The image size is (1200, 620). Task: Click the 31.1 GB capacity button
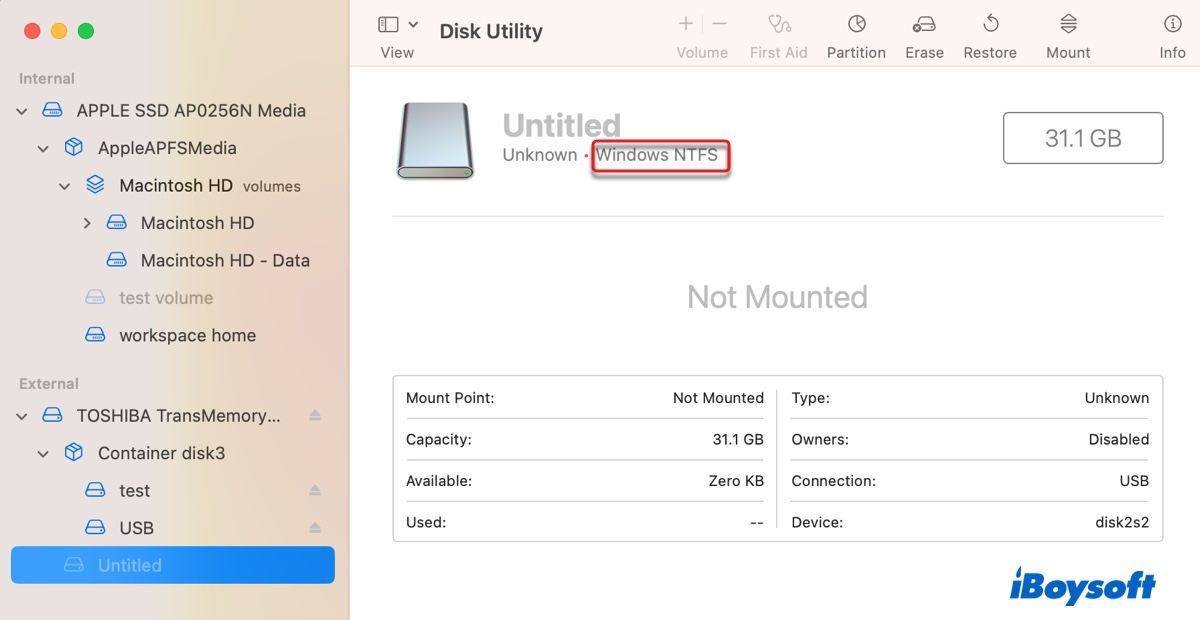1082,138
